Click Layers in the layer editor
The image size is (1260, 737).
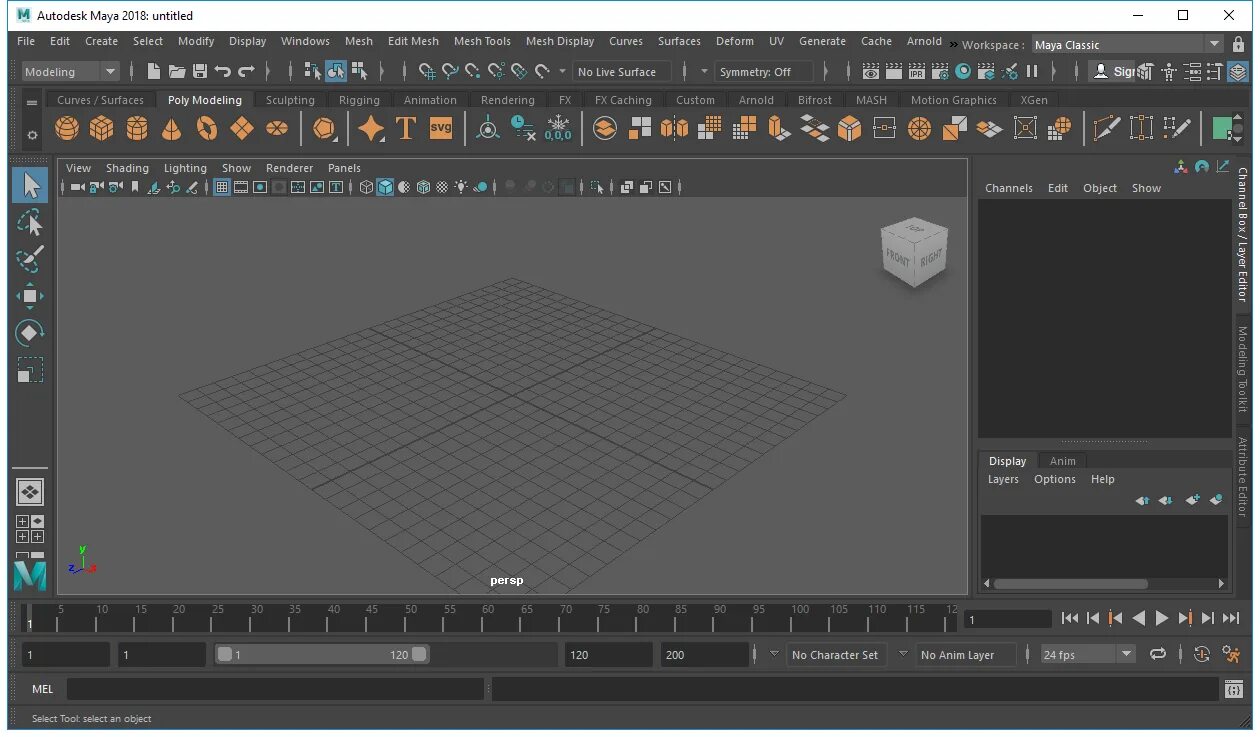(1003, 479)
